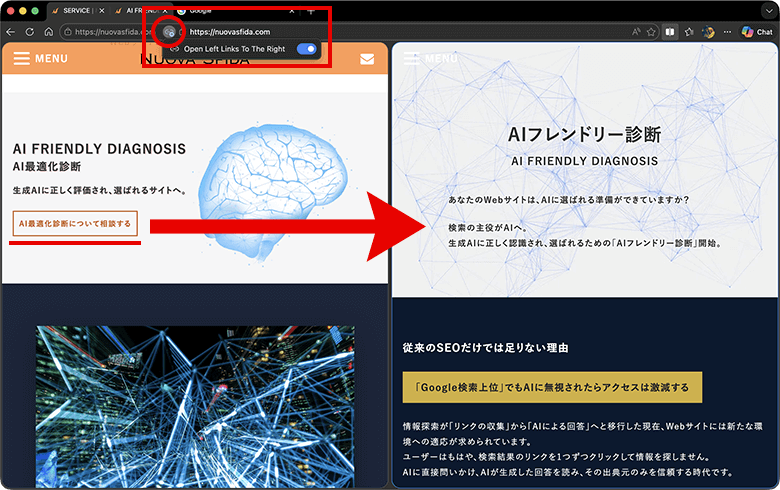Go back with the browser back arrow
The height and width of the screenshot is (490, 780).
[x=10, y=32]
